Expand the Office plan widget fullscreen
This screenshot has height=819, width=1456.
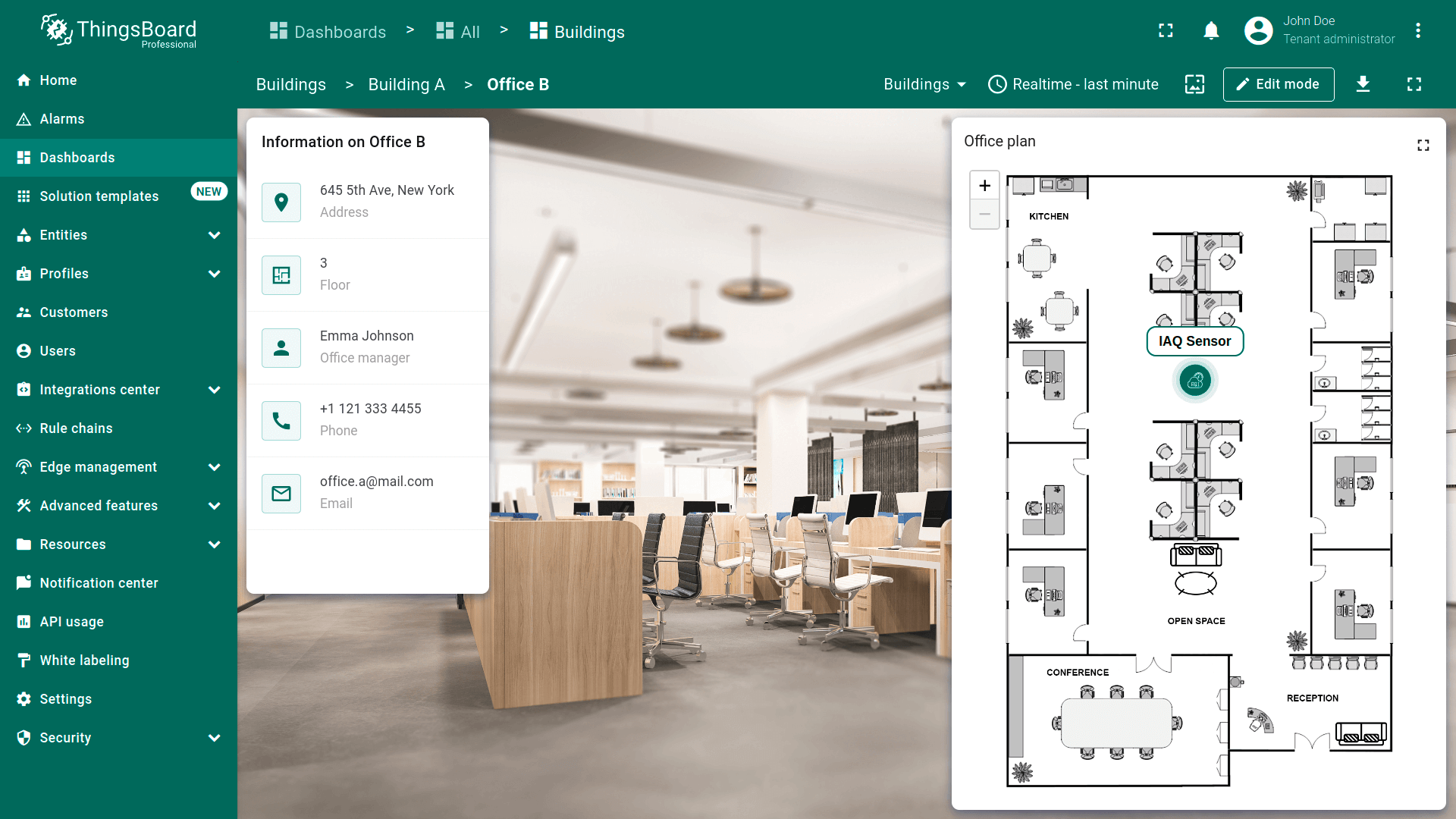click(x=1423, y=145)
